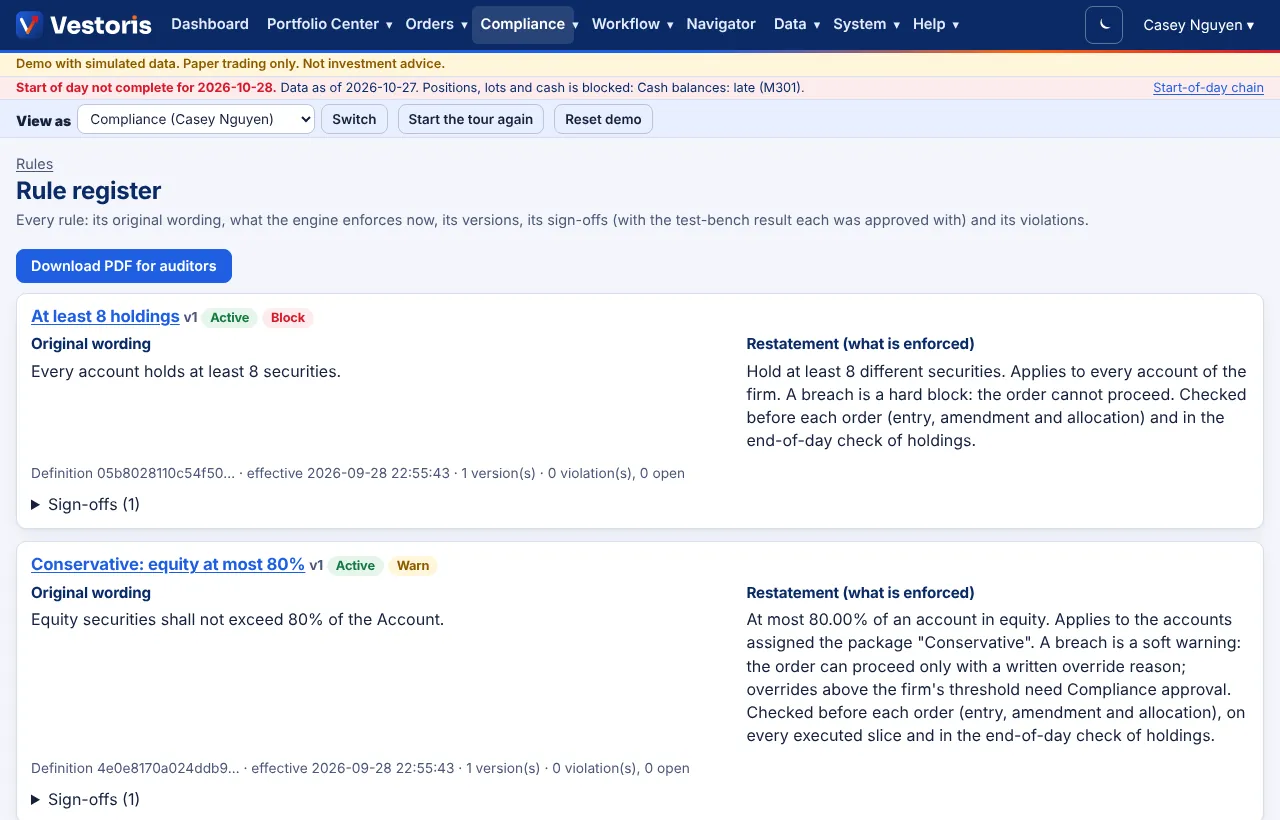Screen dimensions: 1280x820
Task: Click the Vestoris logo icon
Action: [x=29, y=24]
